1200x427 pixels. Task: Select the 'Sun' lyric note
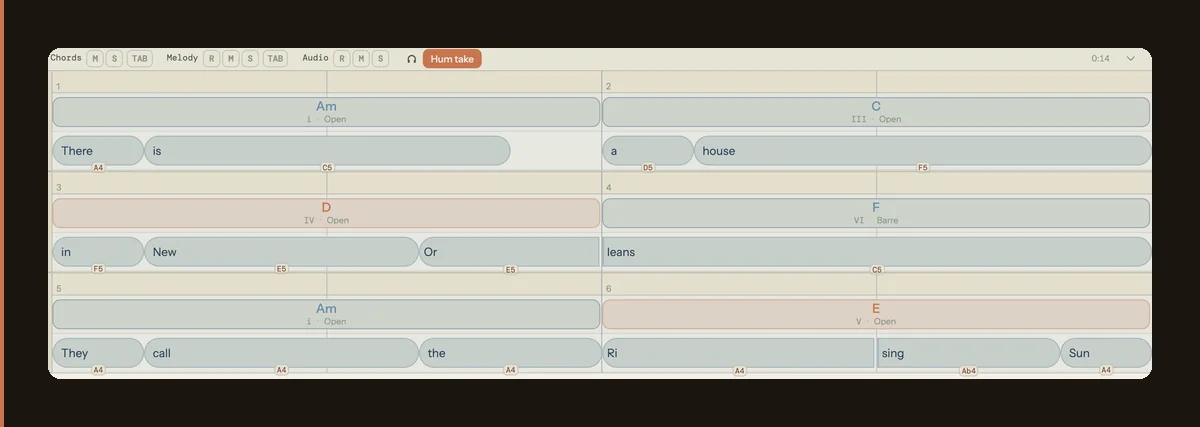(x=1106, y=353)
